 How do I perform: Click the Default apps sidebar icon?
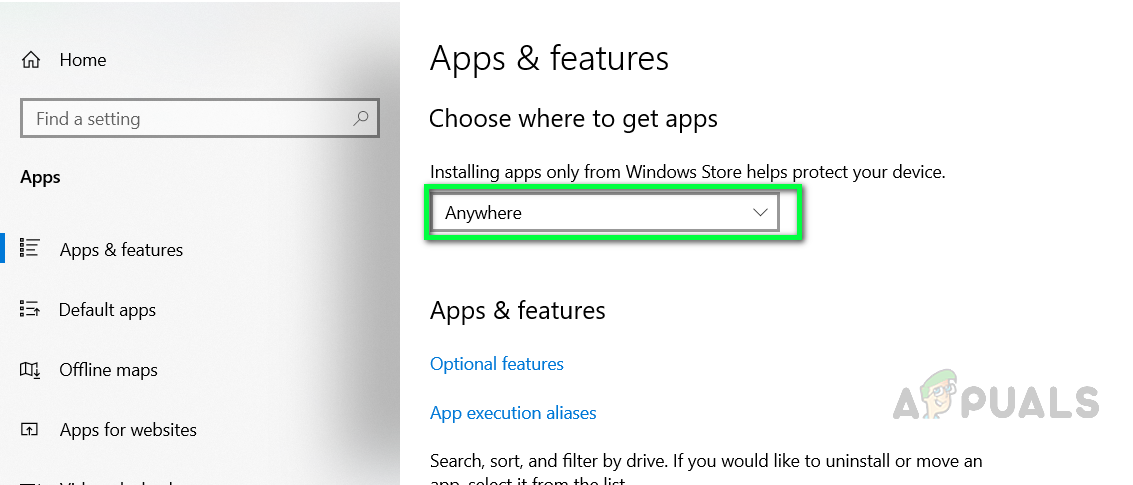coord(30,309)
